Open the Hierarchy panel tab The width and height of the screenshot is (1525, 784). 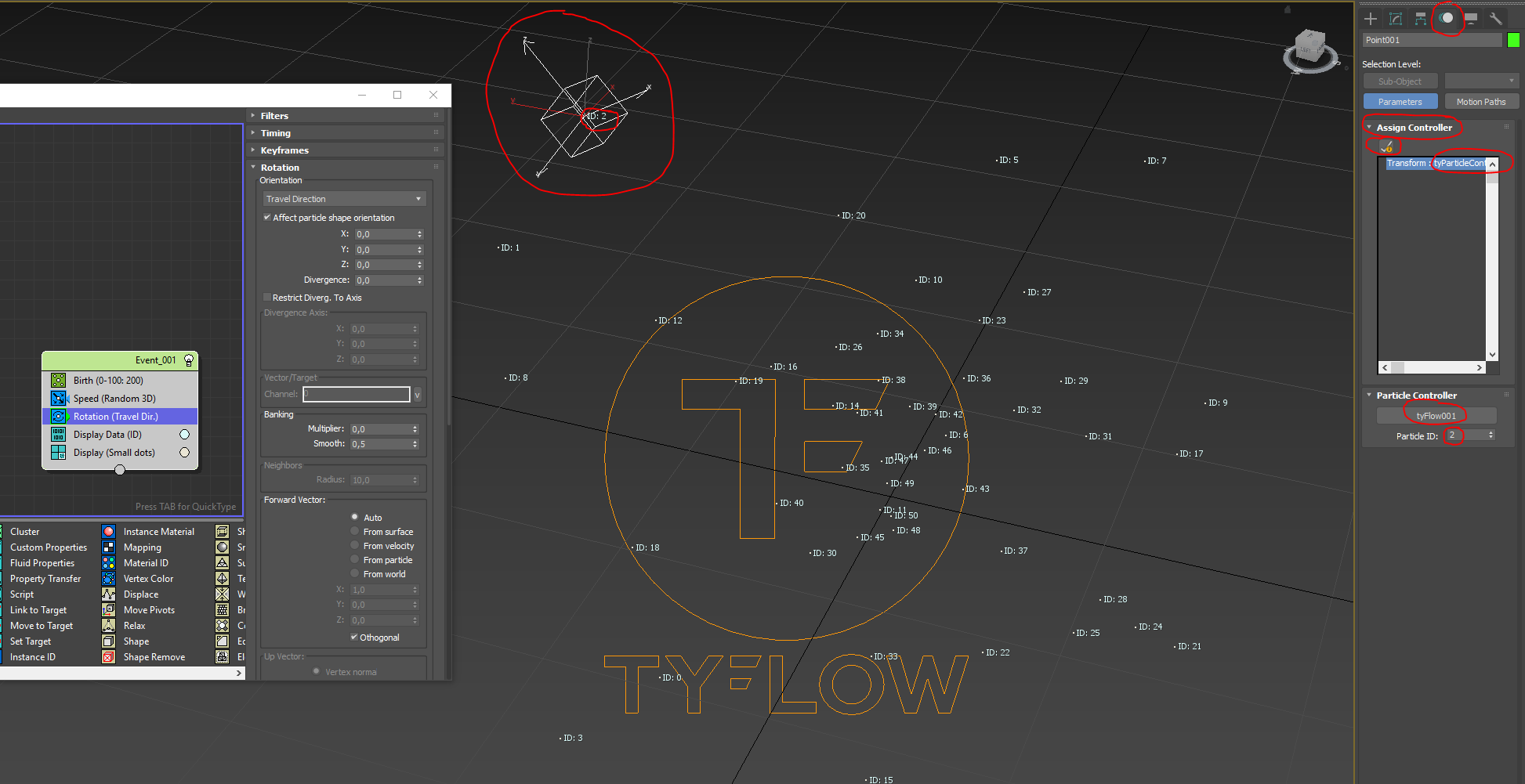[x=1421, y=19]
